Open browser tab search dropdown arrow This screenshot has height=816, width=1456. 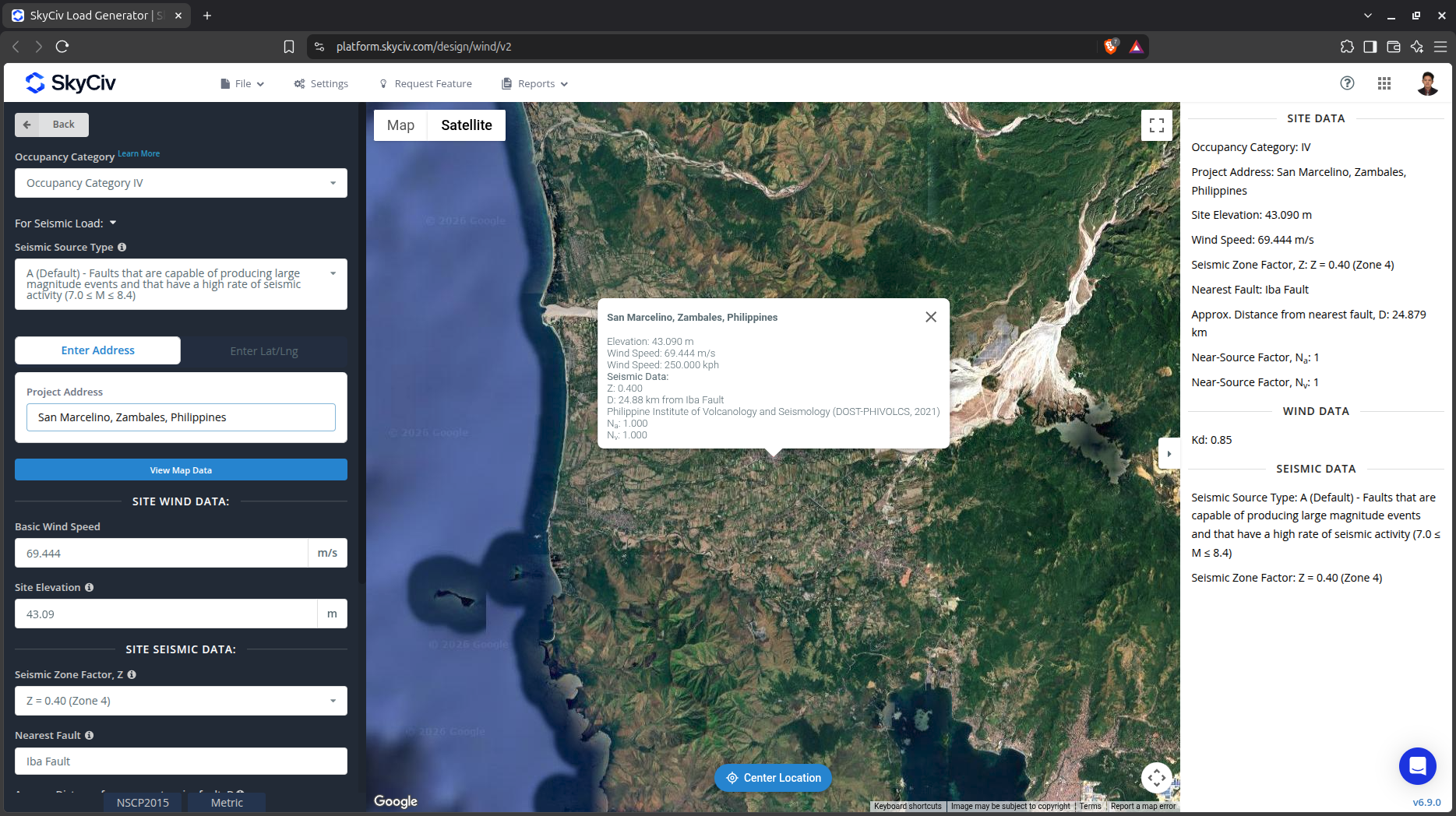click(1367, 16)
